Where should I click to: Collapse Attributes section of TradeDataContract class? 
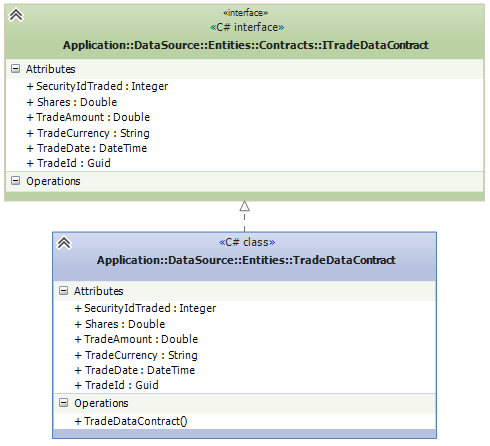point(63,291)
